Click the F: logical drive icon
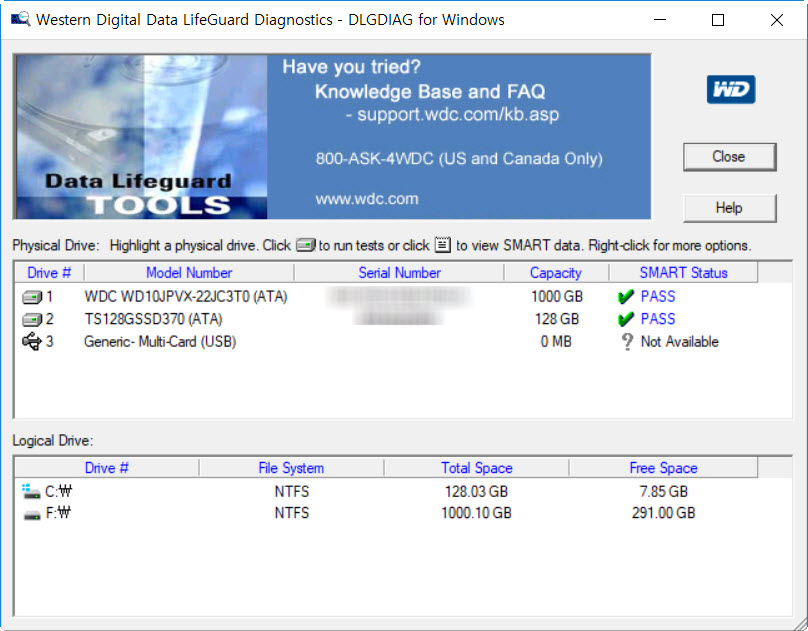 click(32, 514)
